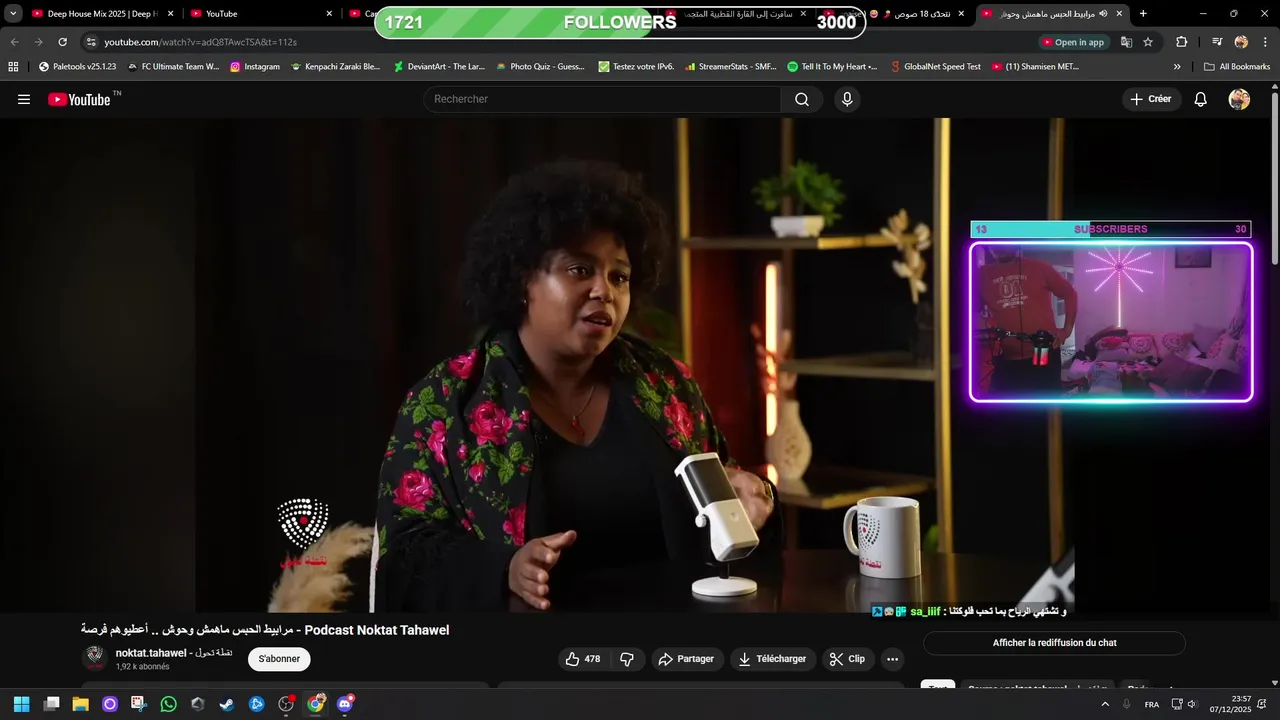Bookmark this tab with the star
This screenshot has height=720, width=1280.
coord(1148,42)
